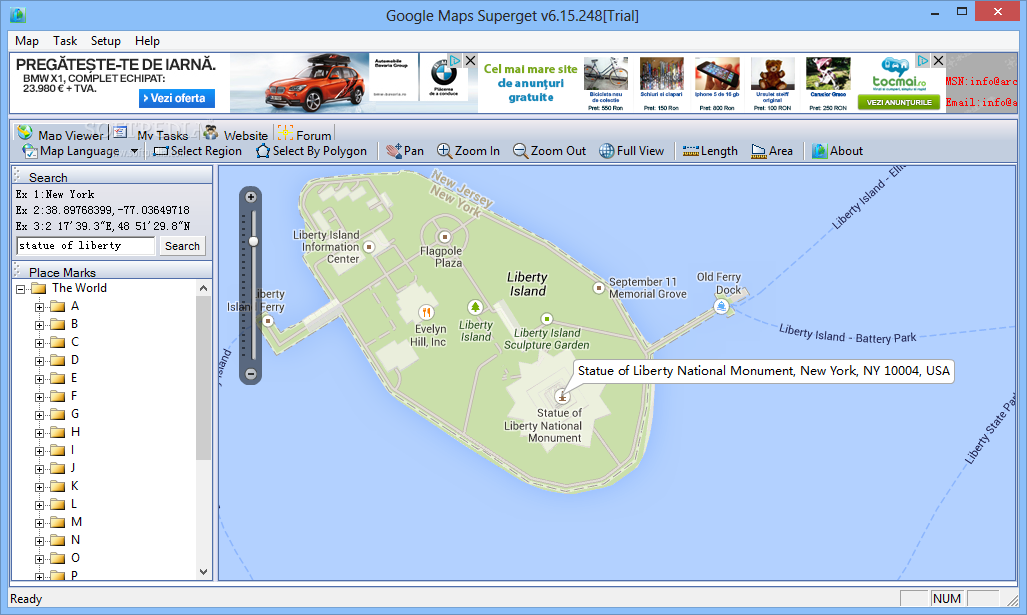Image resolution: width=1027 pixels, height=615 pixels.
Task: Expand folder B in Place Marks
Action: [x=39, y=325]
